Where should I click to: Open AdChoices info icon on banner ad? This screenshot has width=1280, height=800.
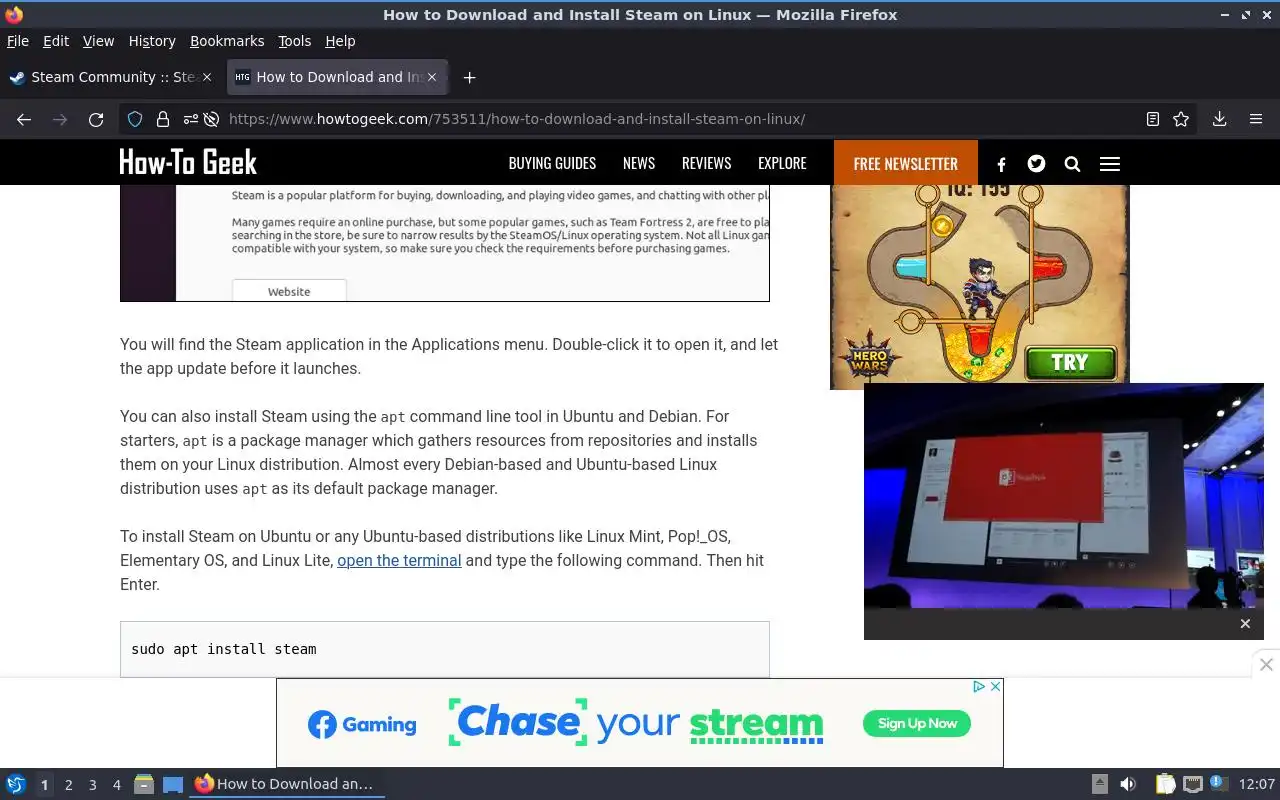click(980, 686)
